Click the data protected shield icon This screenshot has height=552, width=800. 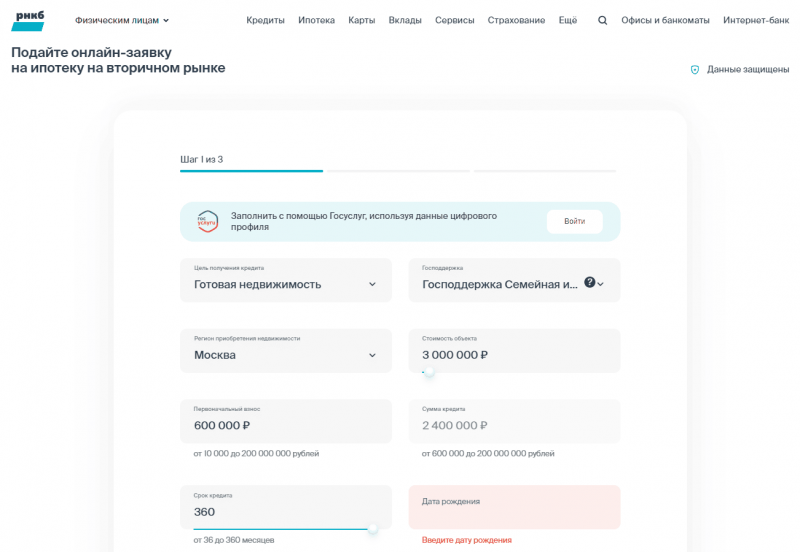(695, 70)
